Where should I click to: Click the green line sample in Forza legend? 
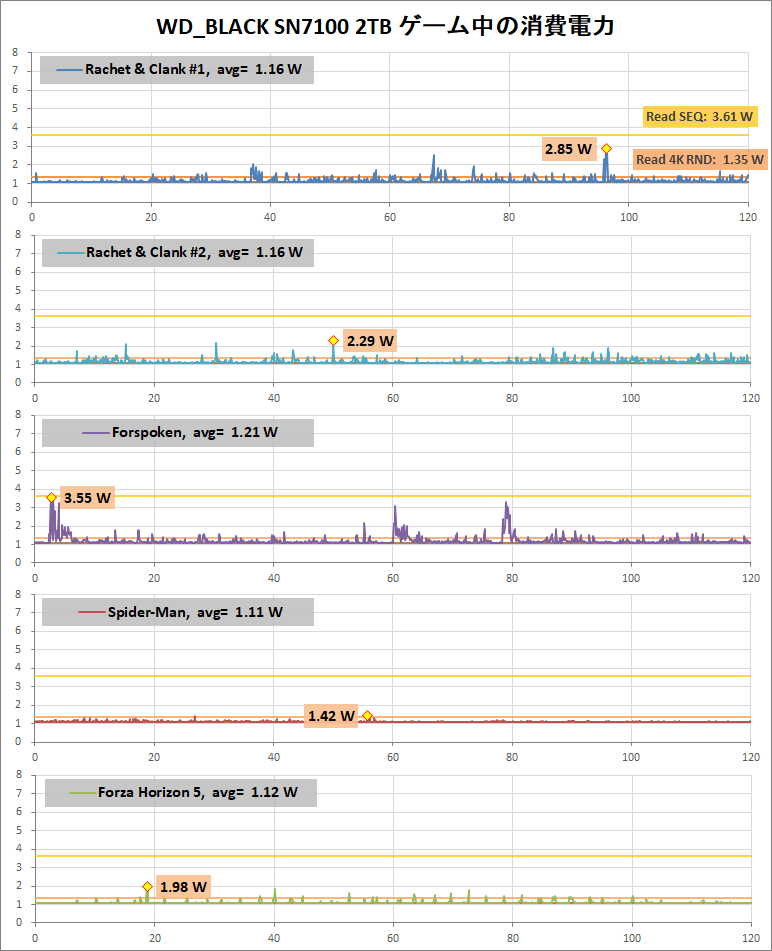pos(83,792)
